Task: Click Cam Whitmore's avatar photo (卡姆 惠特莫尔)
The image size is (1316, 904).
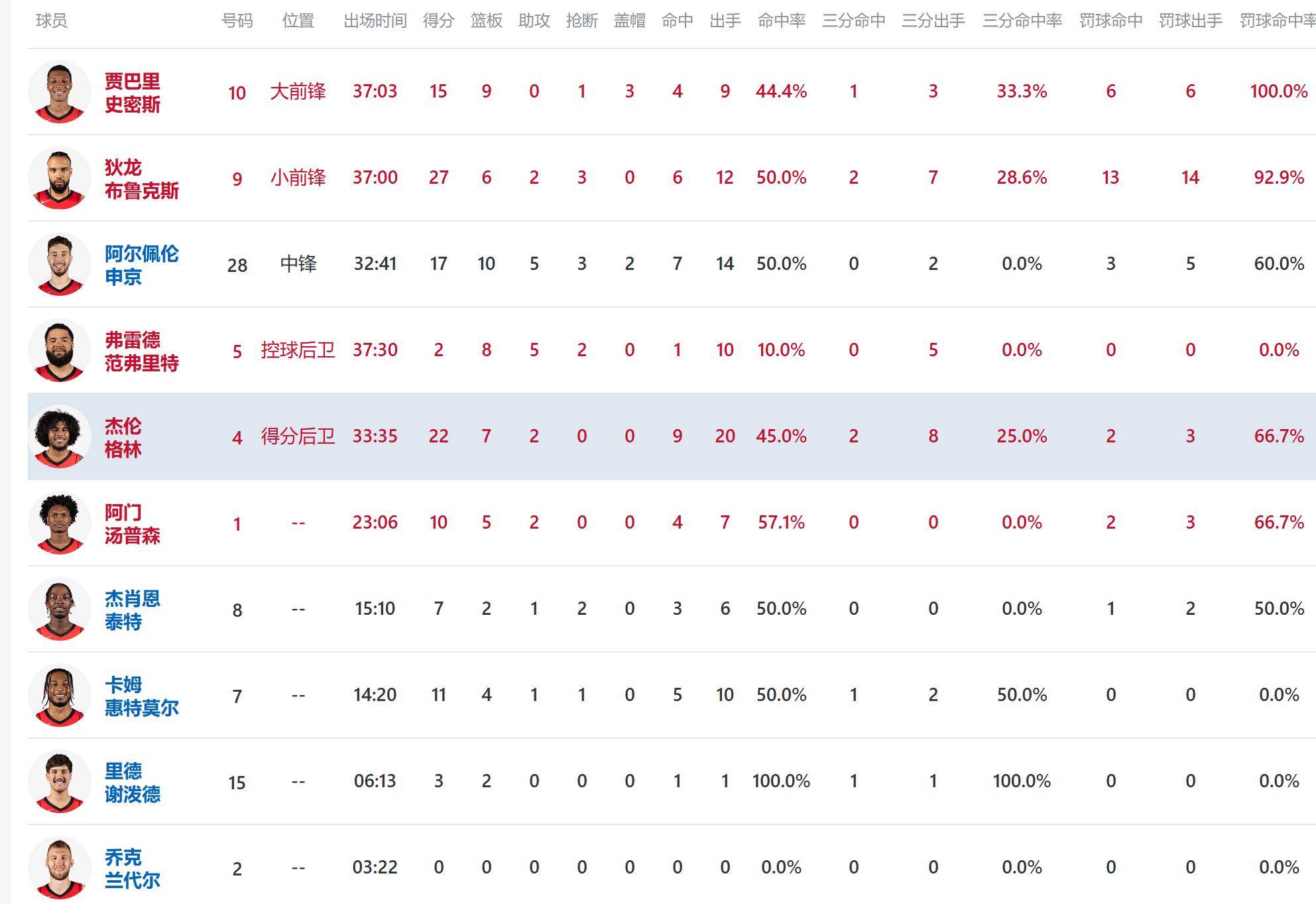Action: (60, 695)
